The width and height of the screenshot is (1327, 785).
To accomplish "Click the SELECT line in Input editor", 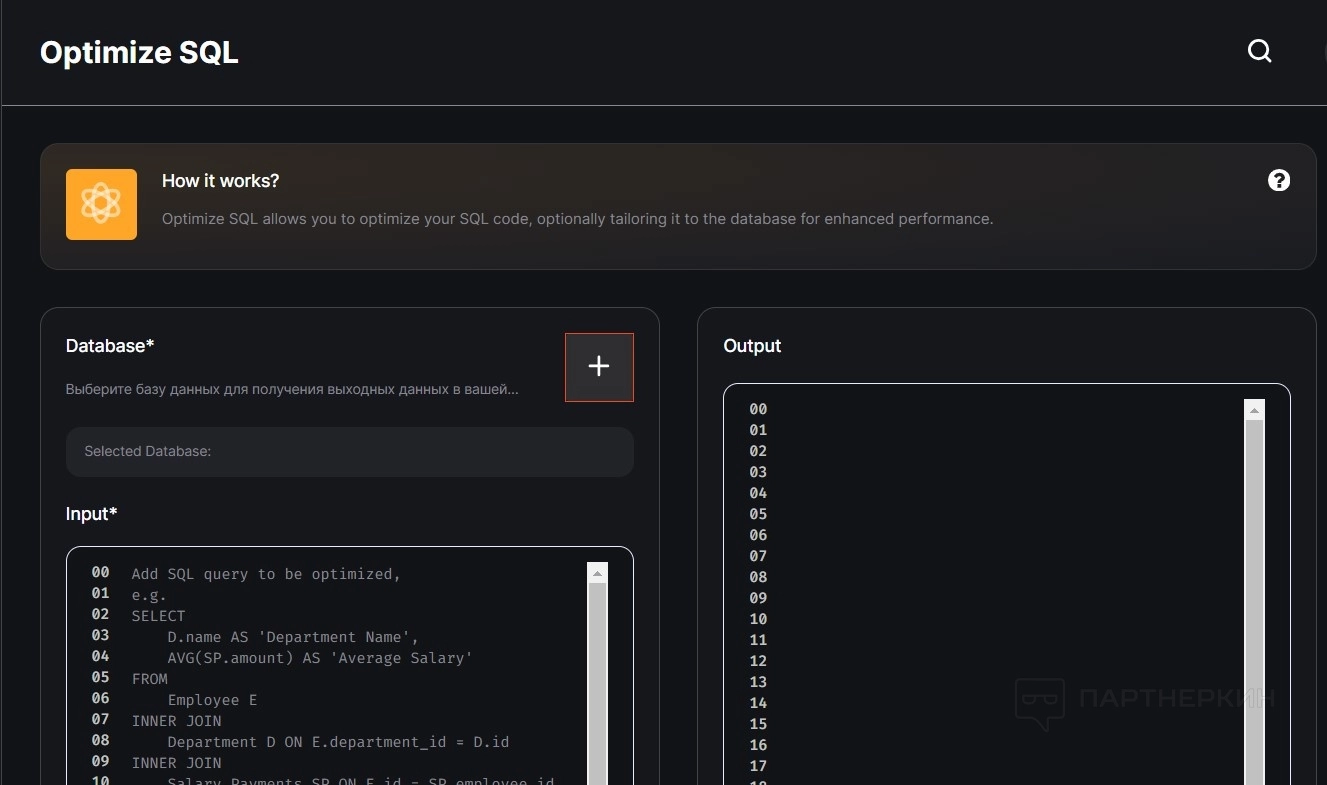I will click(x=158, y=616).
